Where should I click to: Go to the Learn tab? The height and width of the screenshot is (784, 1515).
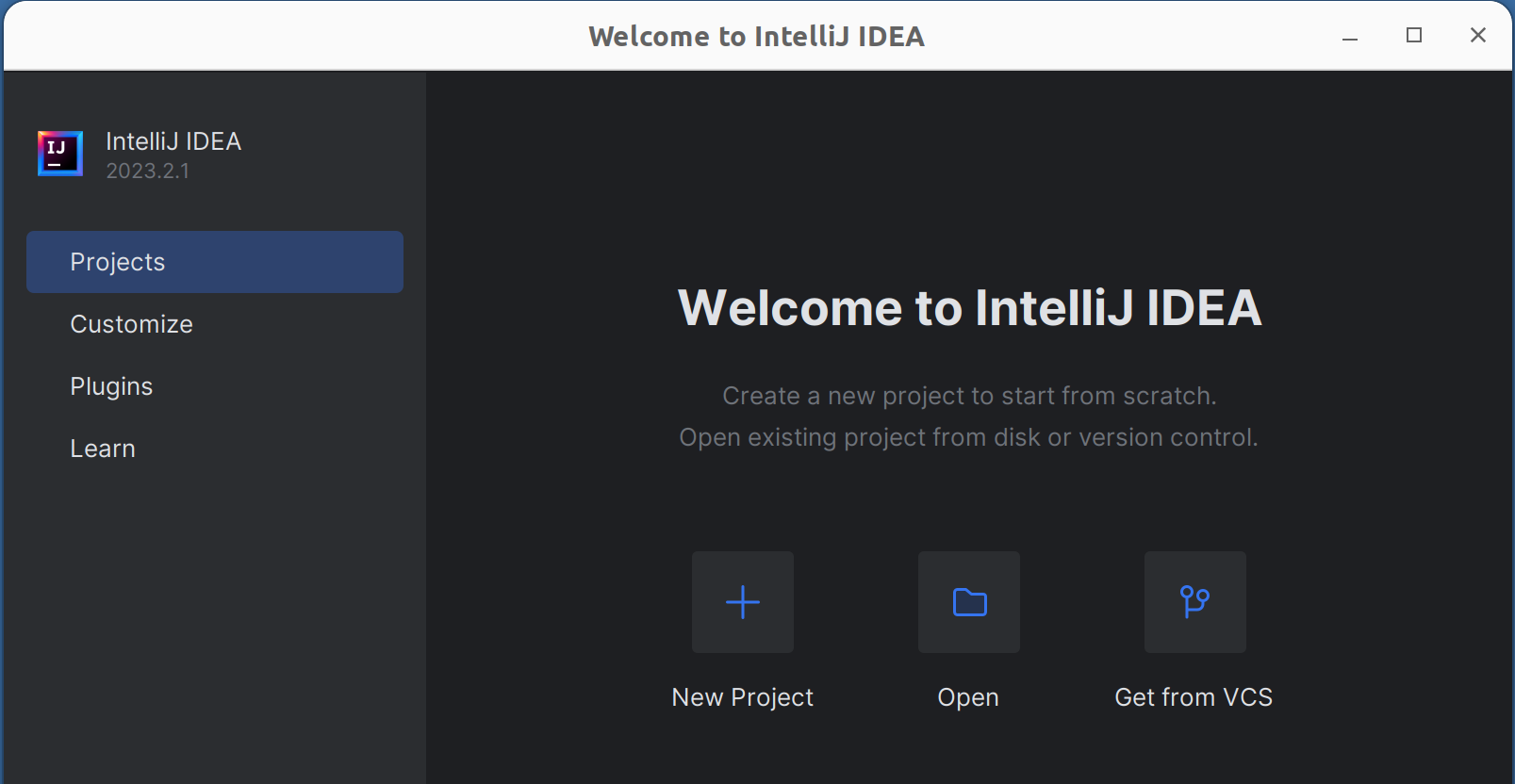[x=103, y=449]
